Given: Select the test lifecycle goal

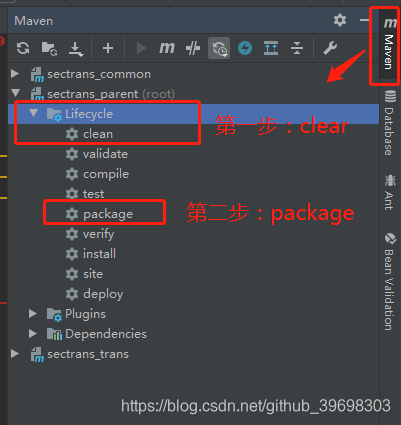Looking at the screenshot, I should click(93, 194).
